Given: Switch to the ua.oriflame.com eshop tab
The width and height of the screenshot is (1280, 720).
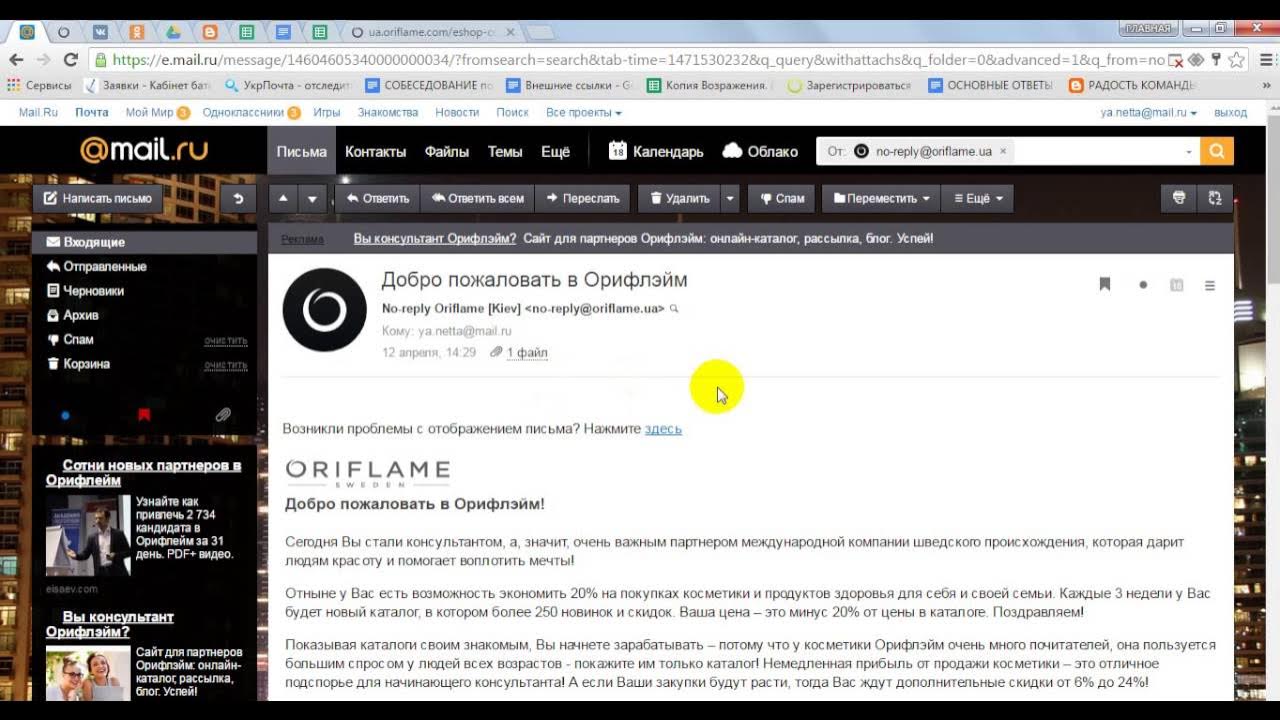Looking at the screenshot, I should 430,32.
